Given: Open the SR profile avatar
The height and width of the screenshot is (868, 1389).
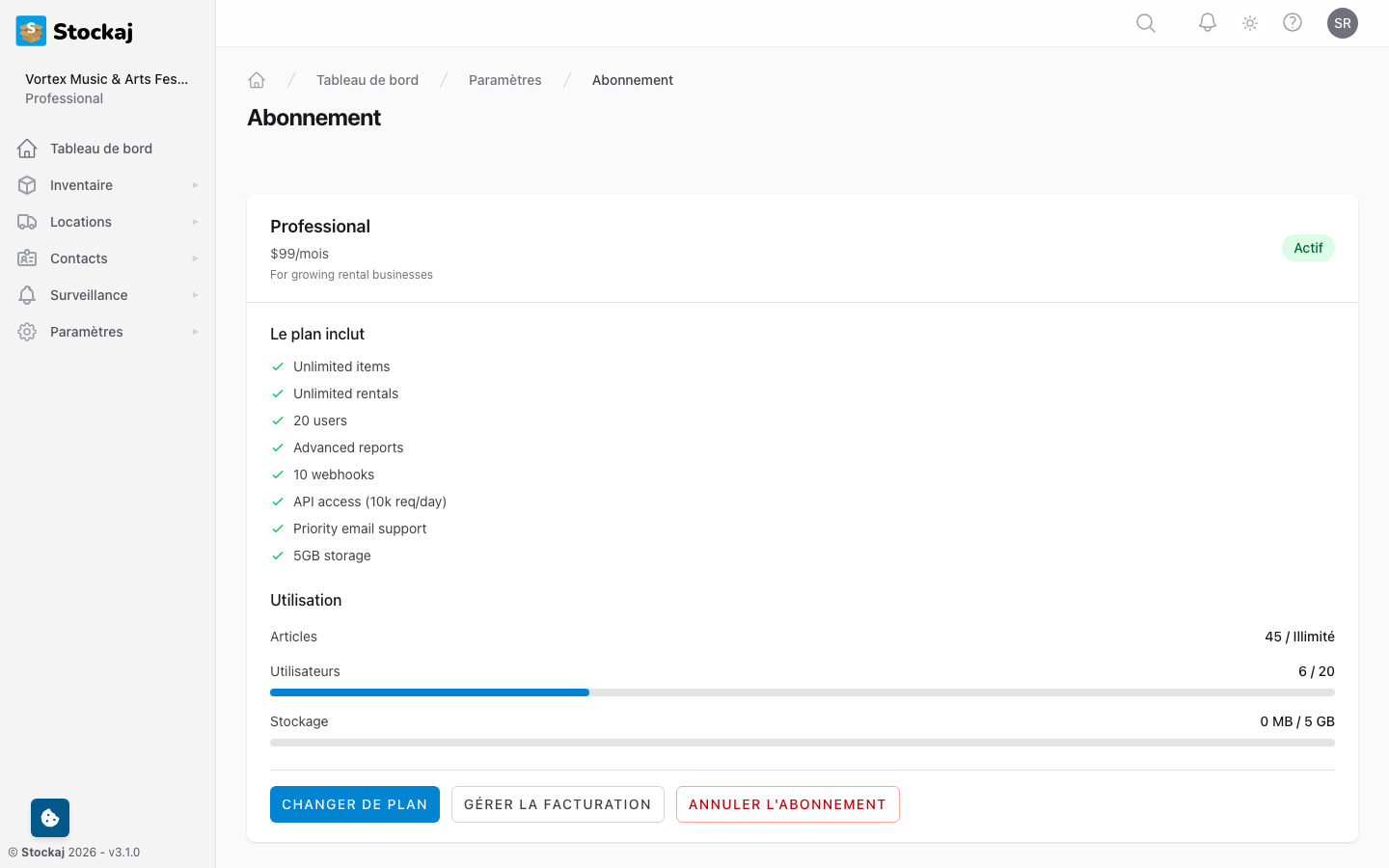Looking at the screenshot, I should 1343,22.
